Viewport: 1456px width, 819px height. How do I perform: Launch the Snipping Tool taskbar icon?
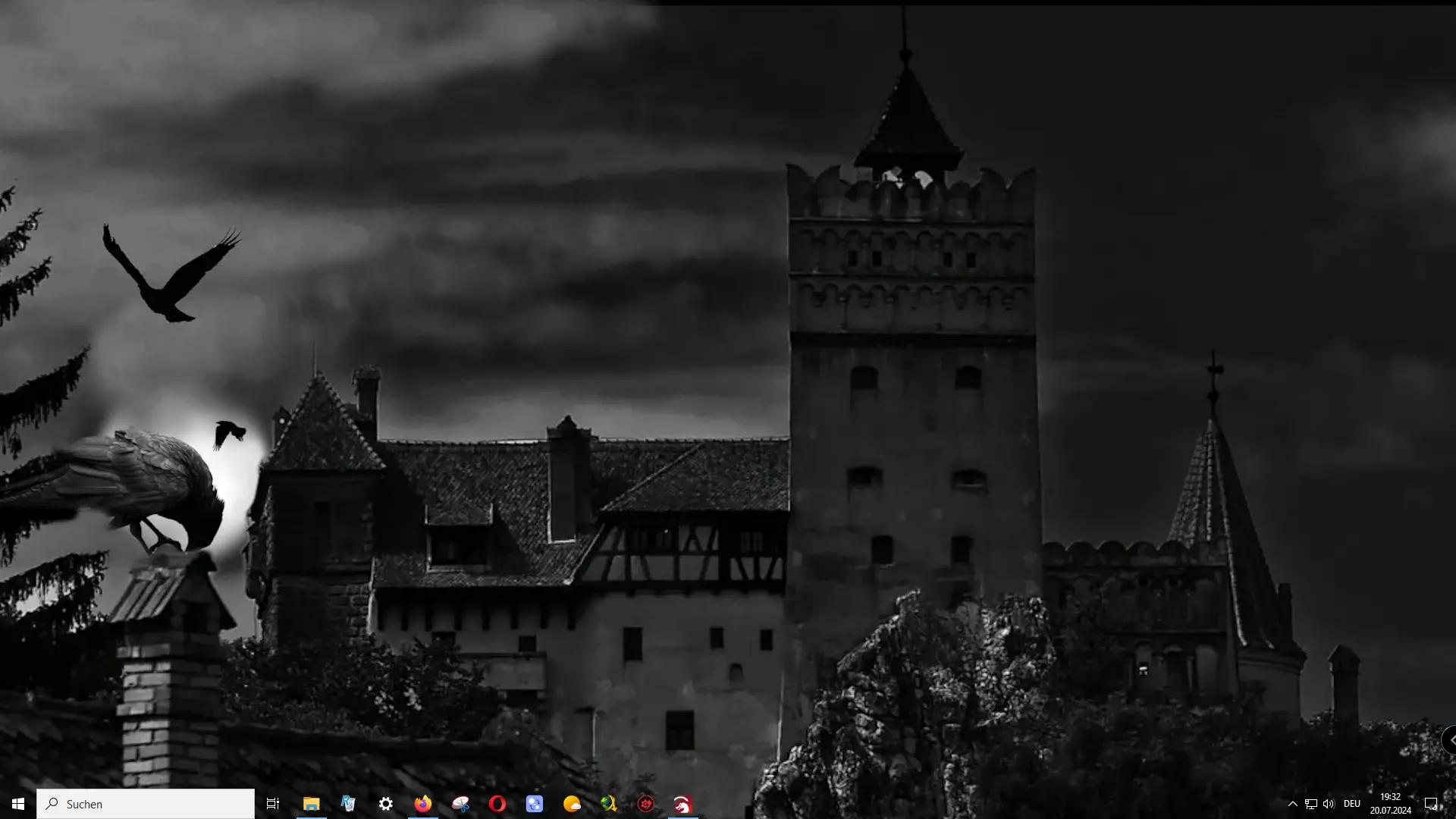(460, 804)
